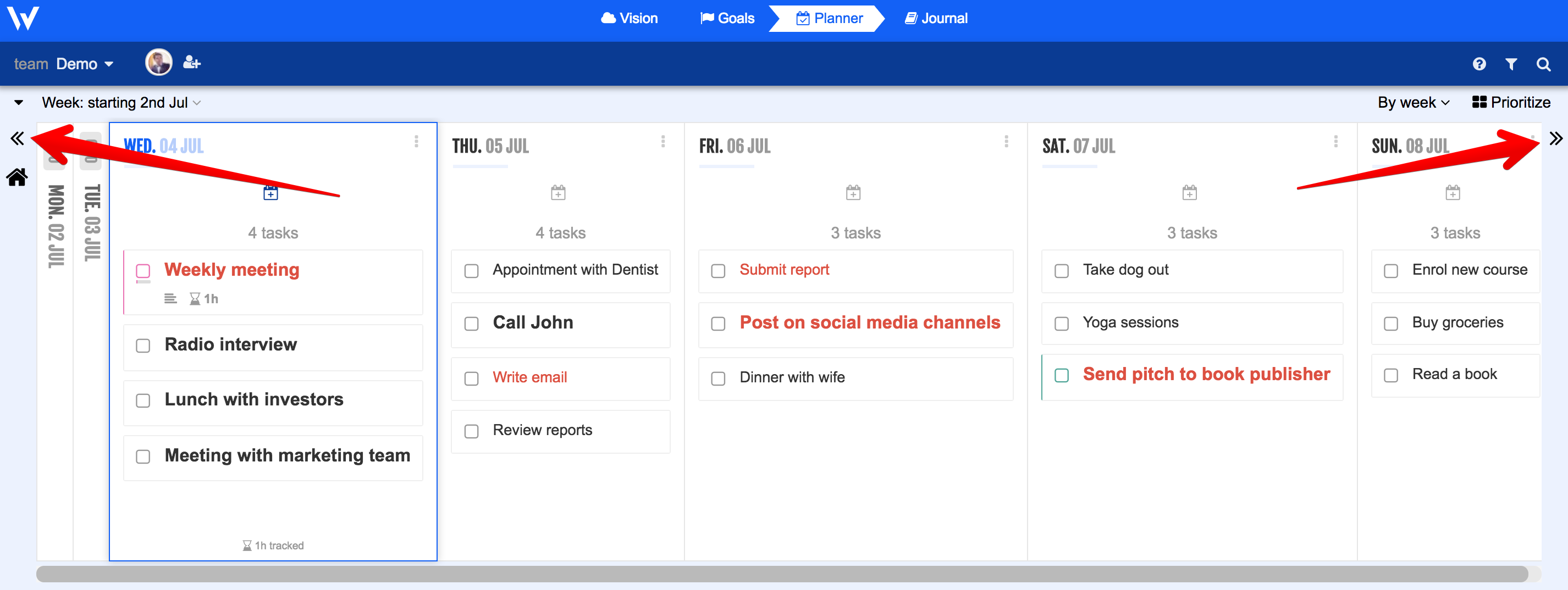Add a task to Sunday via calendar icon

coord(1454,192)
